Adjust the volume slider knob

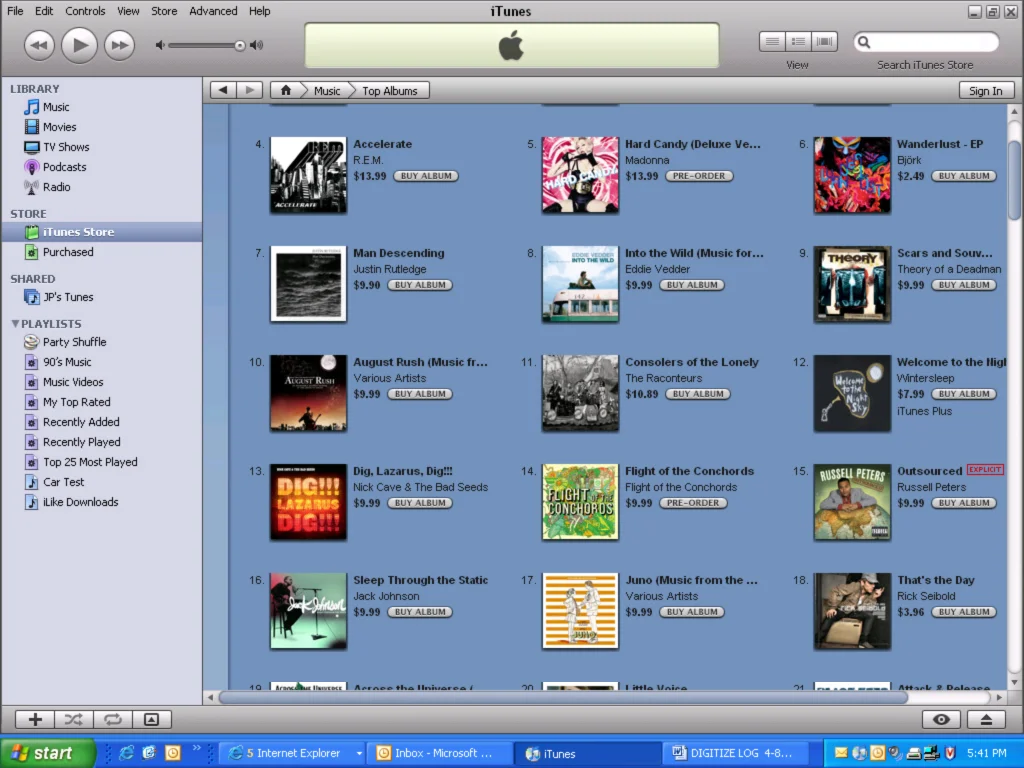pos(240,45)
